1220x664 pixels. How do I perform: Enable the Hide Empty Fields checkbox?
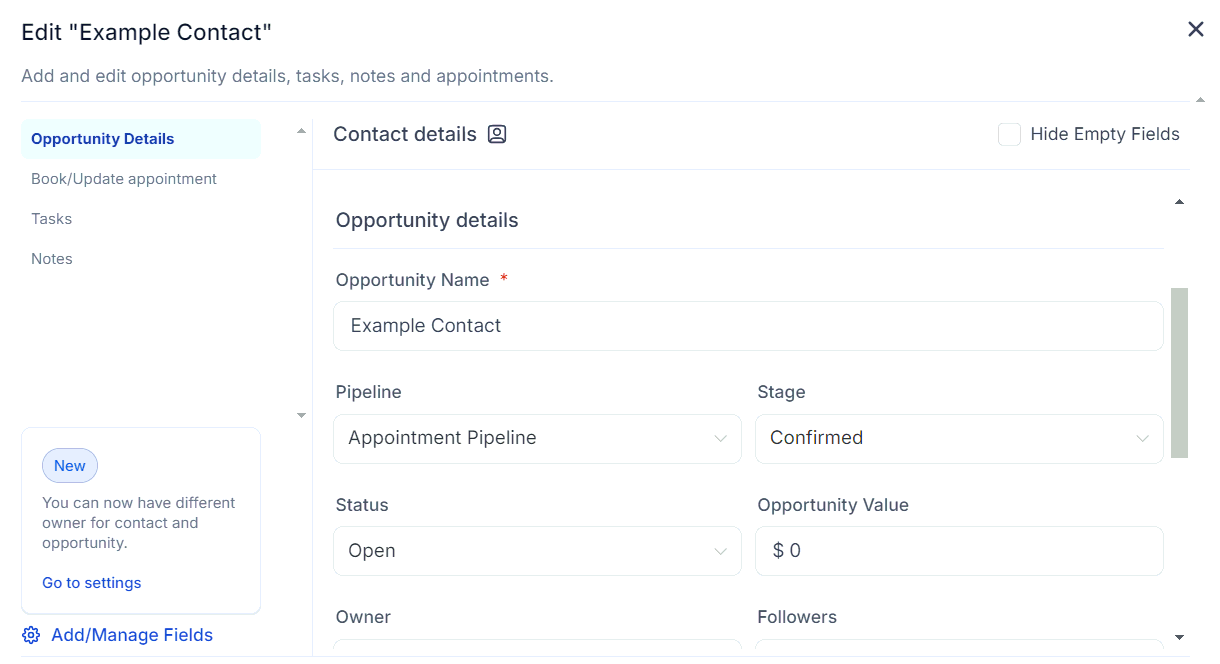click(x=1009, y=133)
